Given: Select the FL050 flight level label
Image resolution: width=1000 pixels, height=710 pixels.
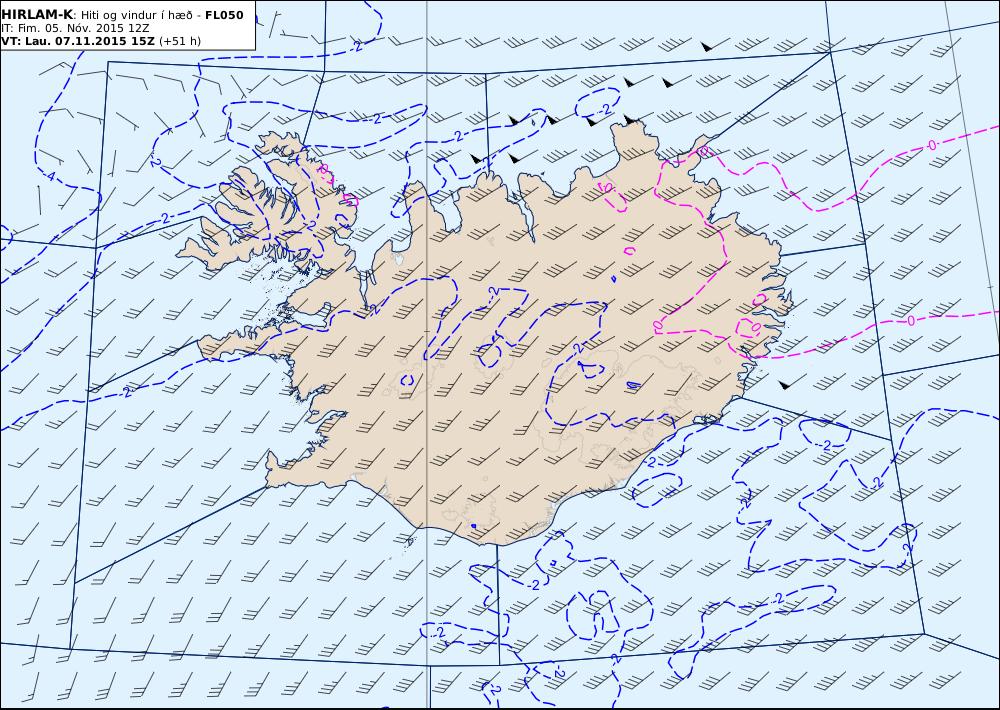Looking at the screenshot, I should (224, 15).
